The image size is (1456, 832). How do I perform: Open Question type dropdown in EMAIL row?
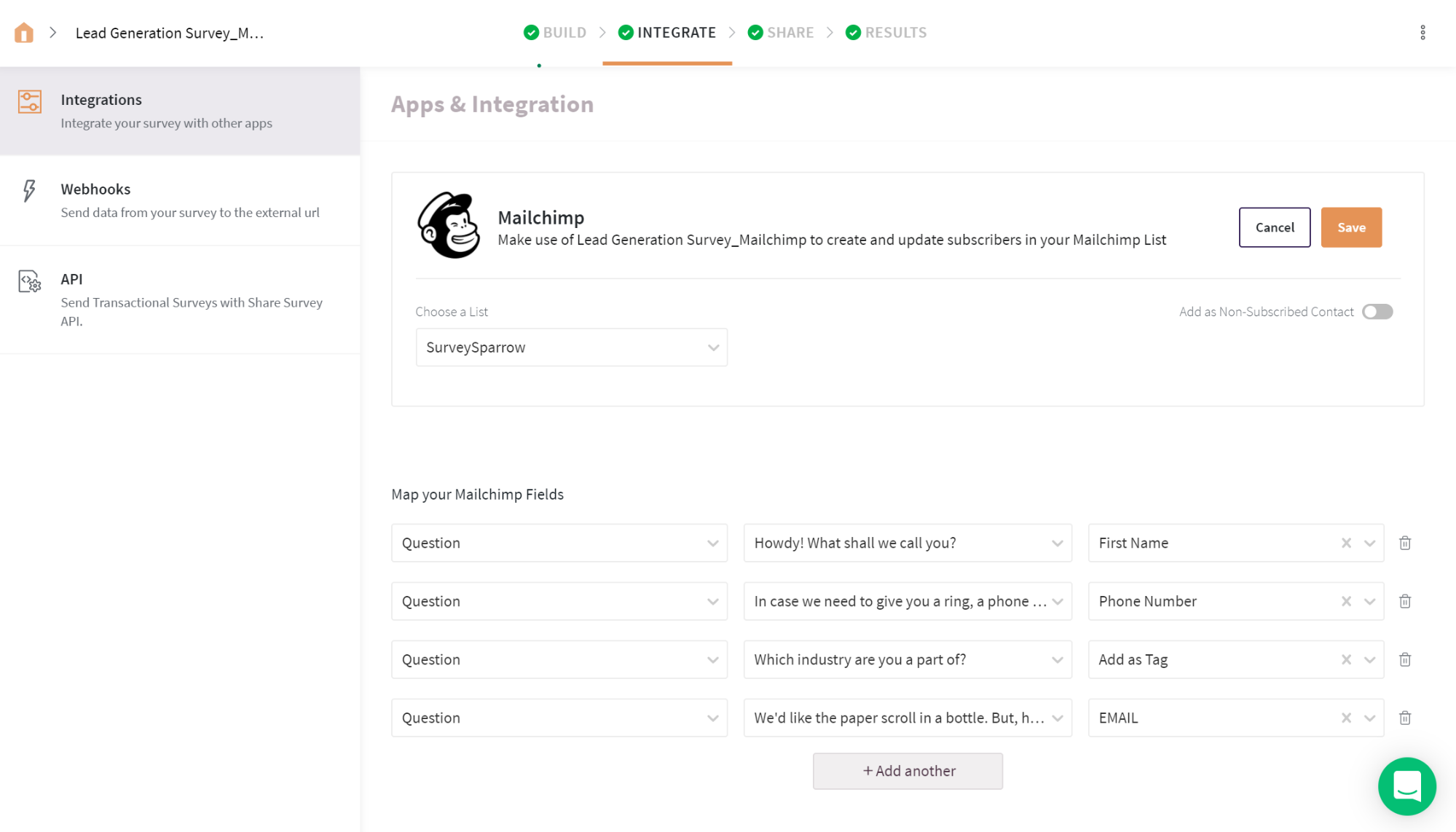pyautogui.click(x=559, y=718)
